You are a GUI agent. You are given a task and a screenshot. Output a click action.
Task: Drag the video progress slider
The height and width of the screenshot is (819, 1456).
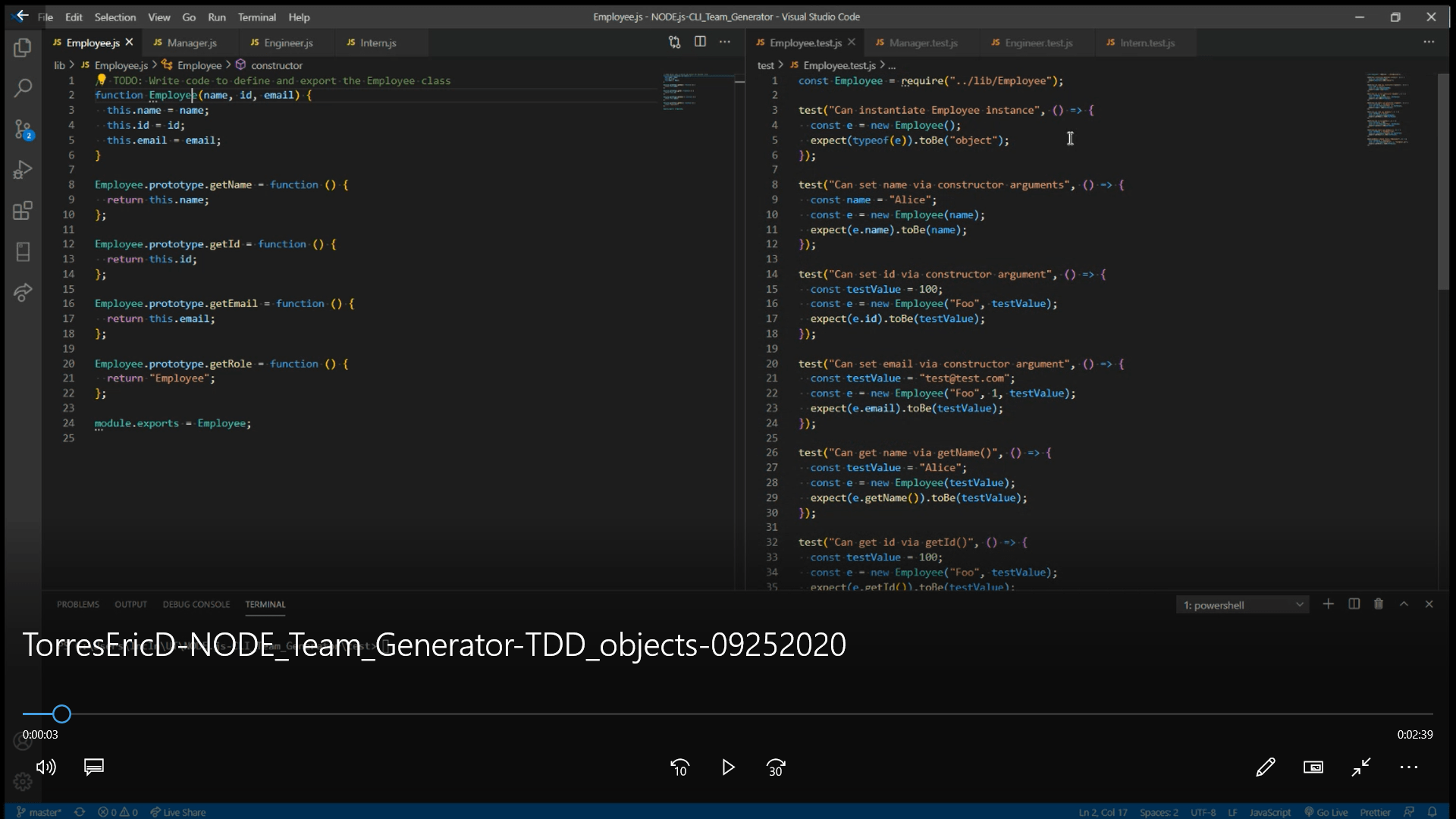(x=62, y=714)
